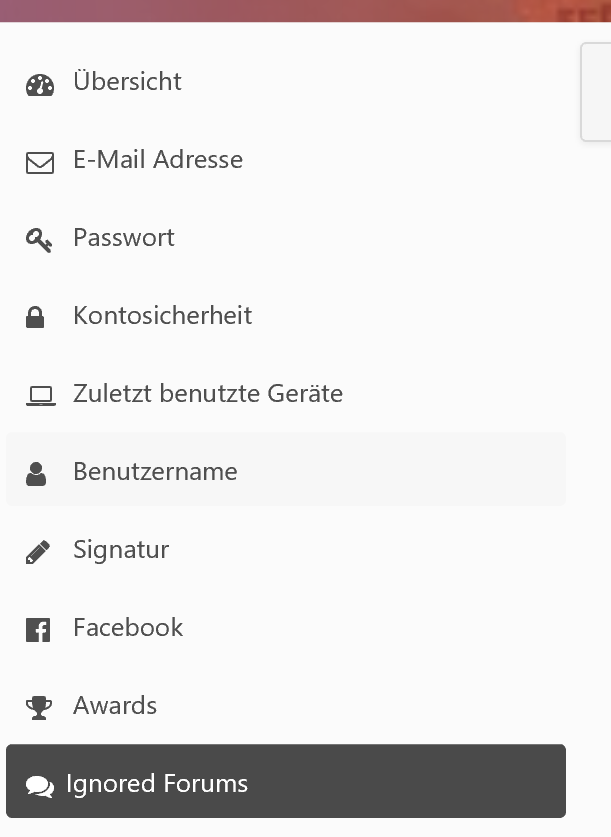
Task: Click the chat bubbles icon for Ignored Forums
Action: point(40,787)
